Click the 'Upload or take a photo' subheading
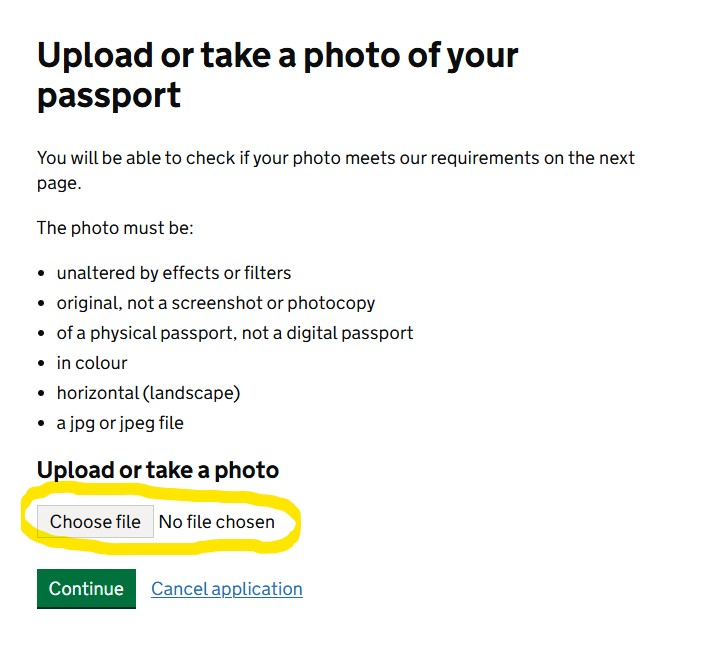This screenshot has height=652, width=722. (x=157, y=470)
